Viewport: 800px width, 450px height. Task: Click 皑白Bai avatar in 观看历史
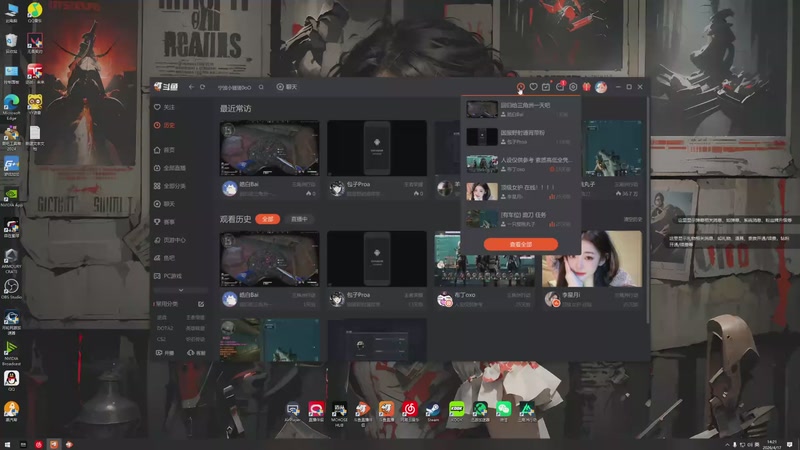point(230,299)
